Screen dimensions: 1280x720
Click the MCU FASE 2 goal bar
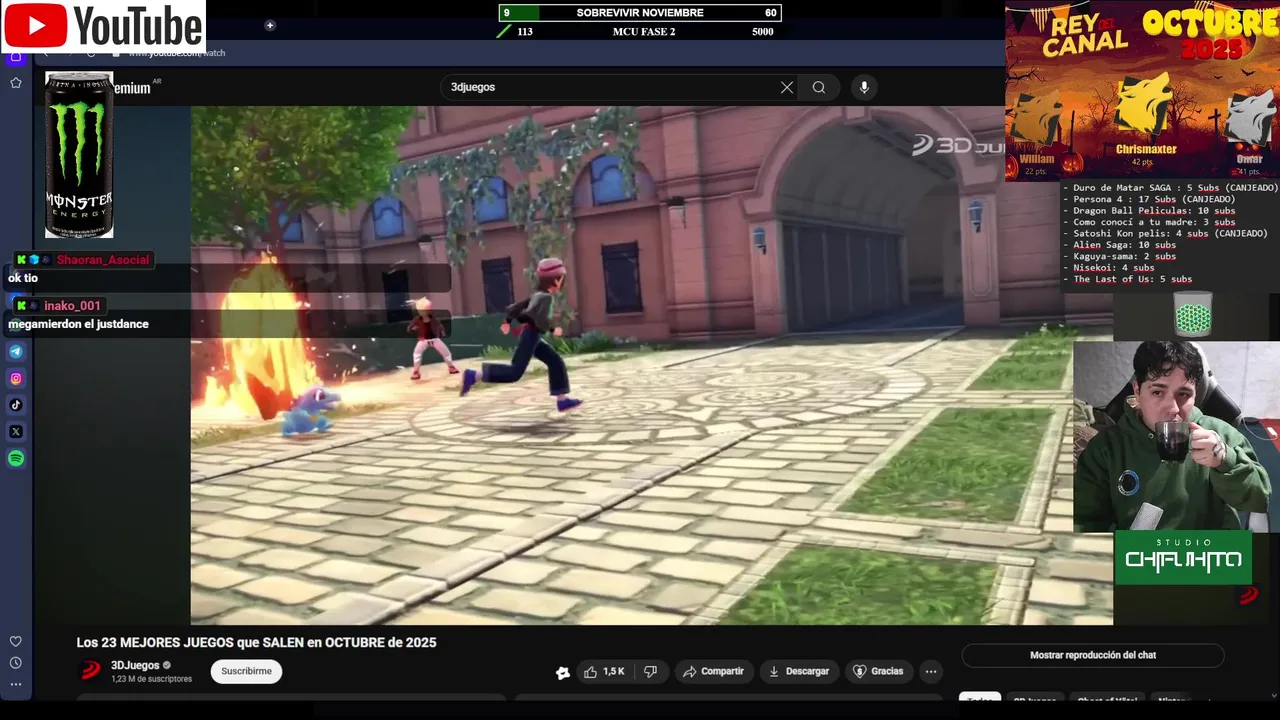point(640,32)
